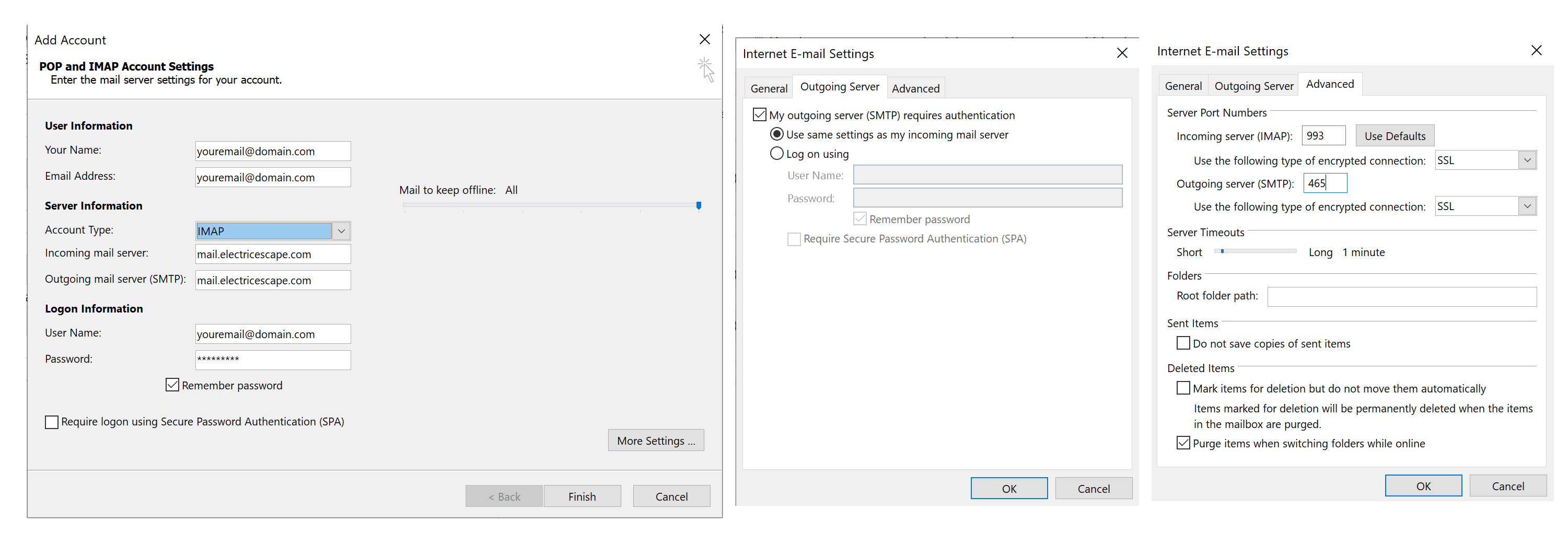The height and width of the screenshot is (543, 1568).
Task: Edit the Your Name field
Action: (x=273, y=151)
